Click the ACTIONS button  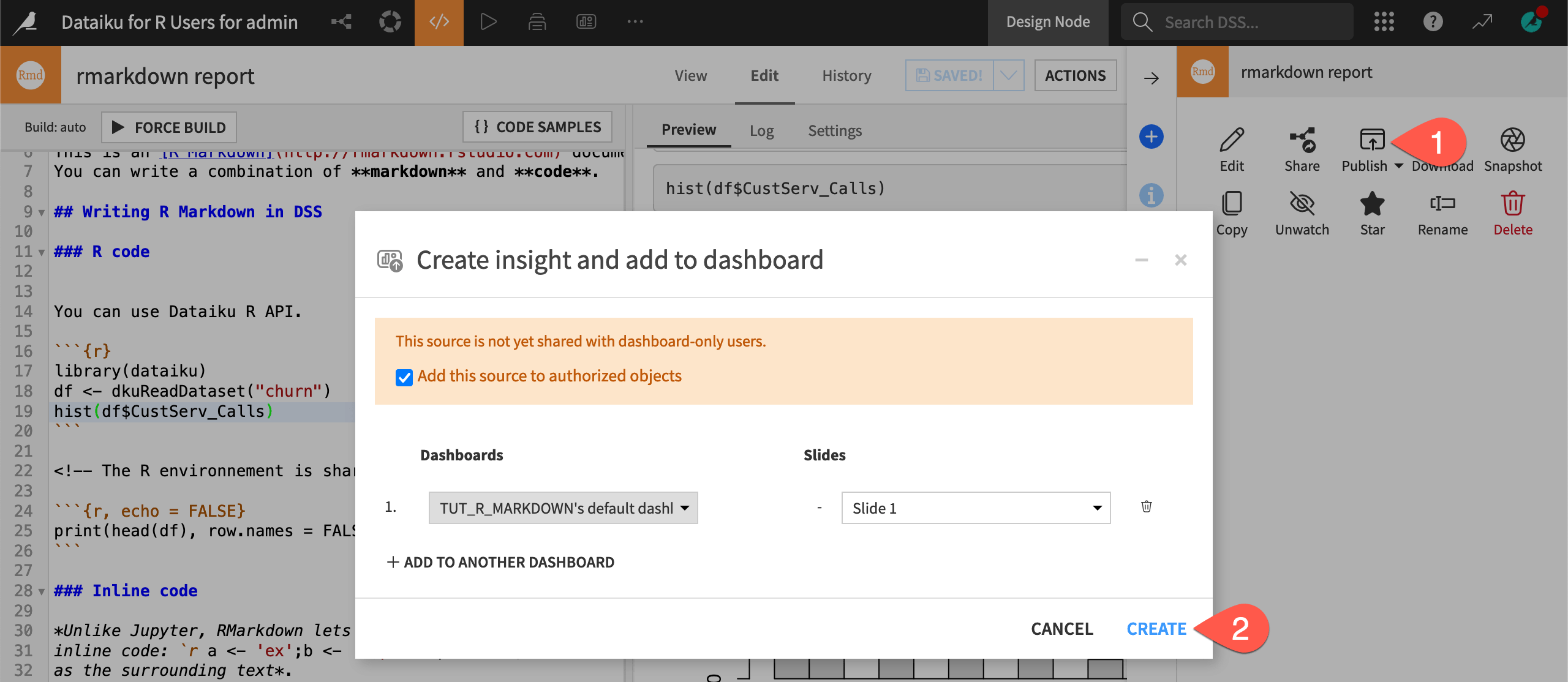click(1075, 75)
